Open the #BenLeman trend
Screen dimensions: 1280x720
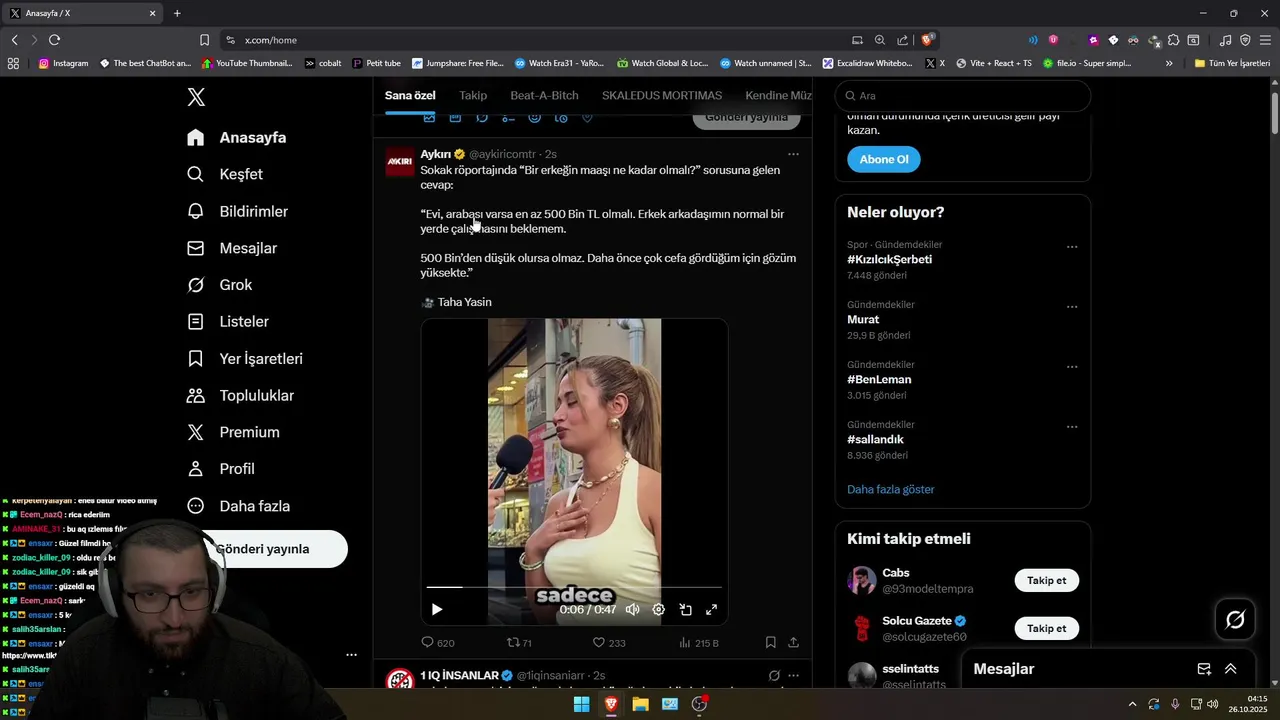879,379
